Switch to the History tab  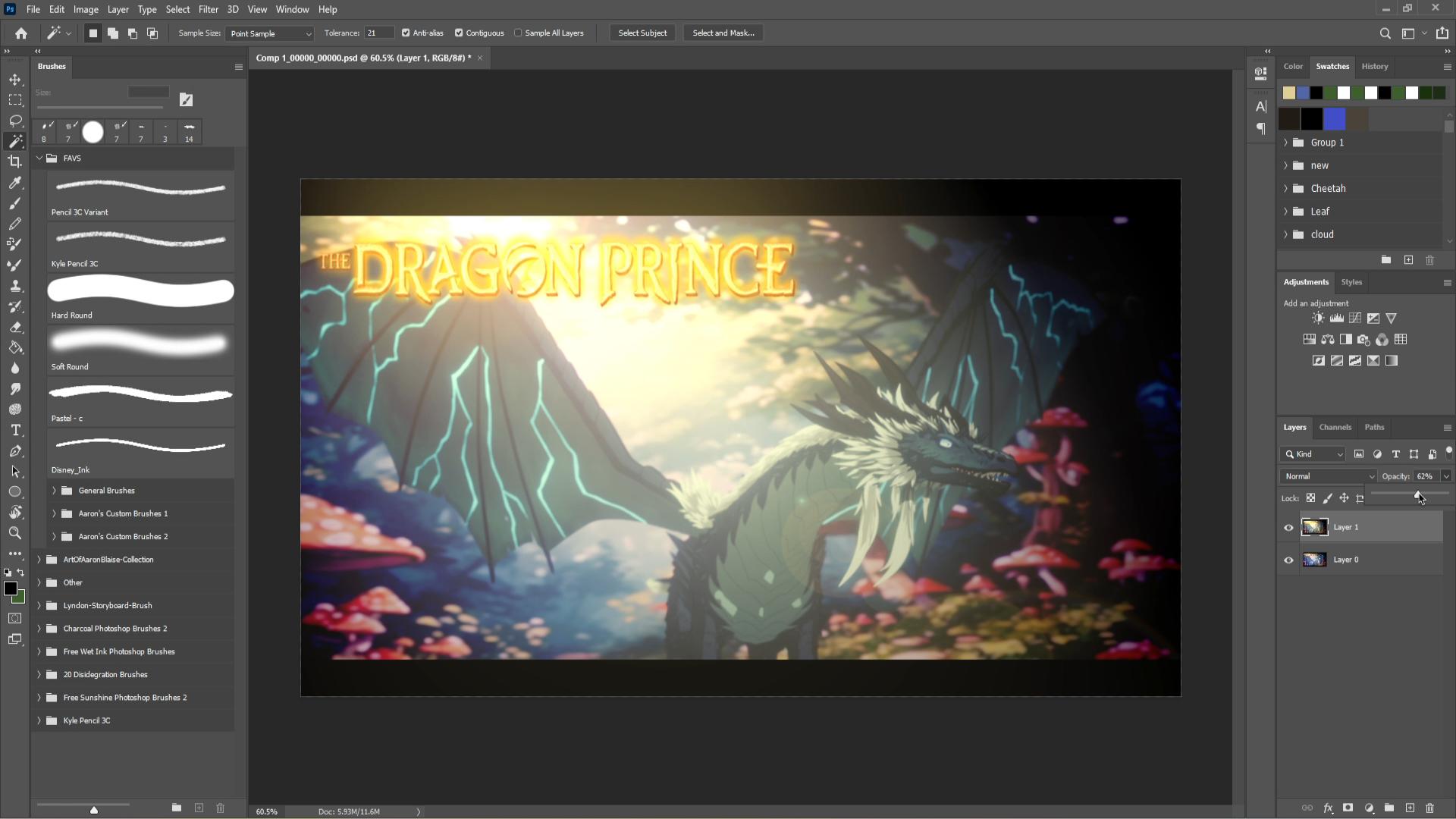click(x=1374, y=67)
